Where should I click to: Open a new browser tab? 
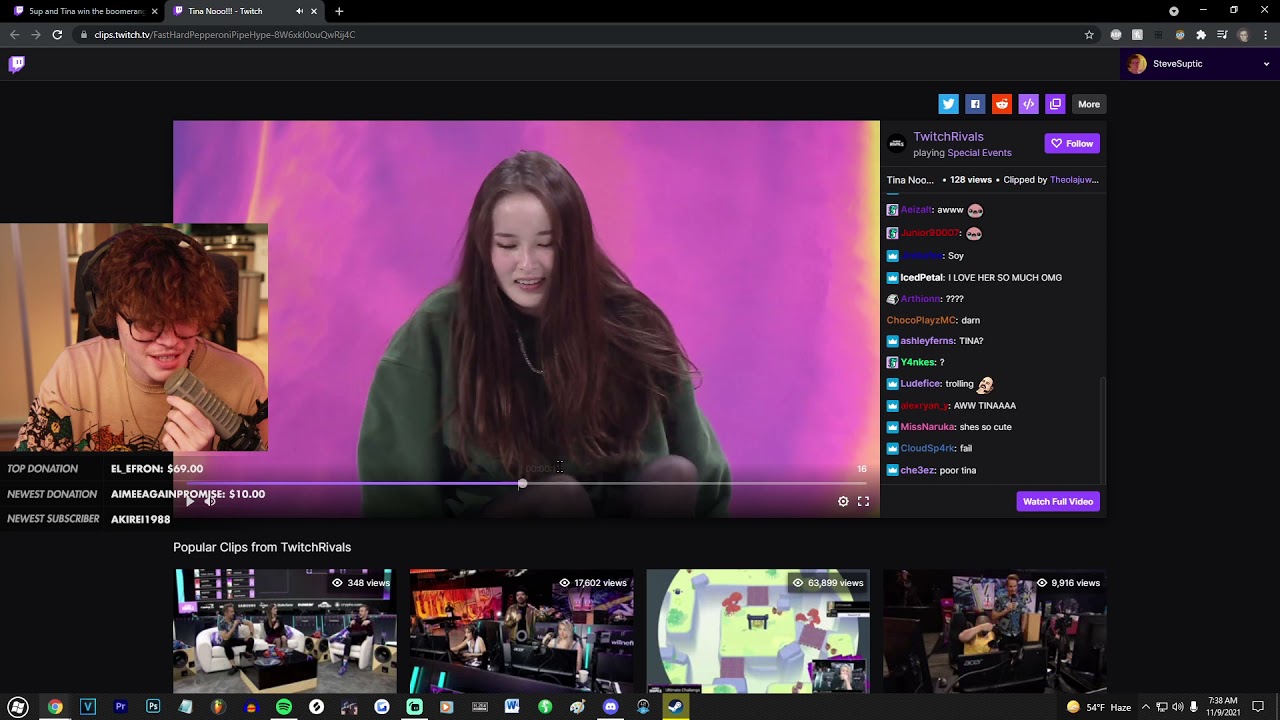[x=339, y=11]
